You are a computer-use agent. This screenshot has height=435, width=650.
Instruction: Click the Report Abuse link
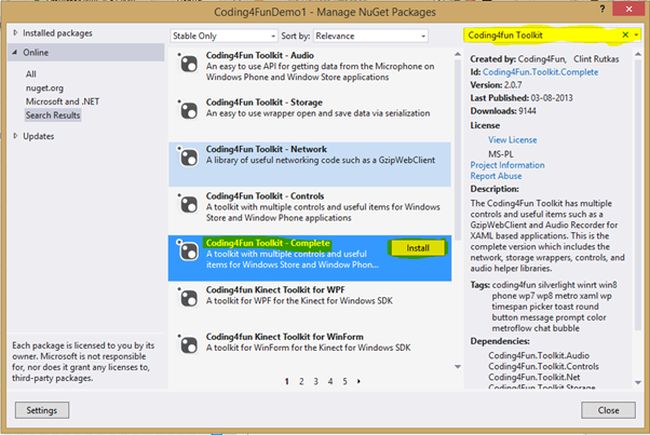tap(496, 176)
